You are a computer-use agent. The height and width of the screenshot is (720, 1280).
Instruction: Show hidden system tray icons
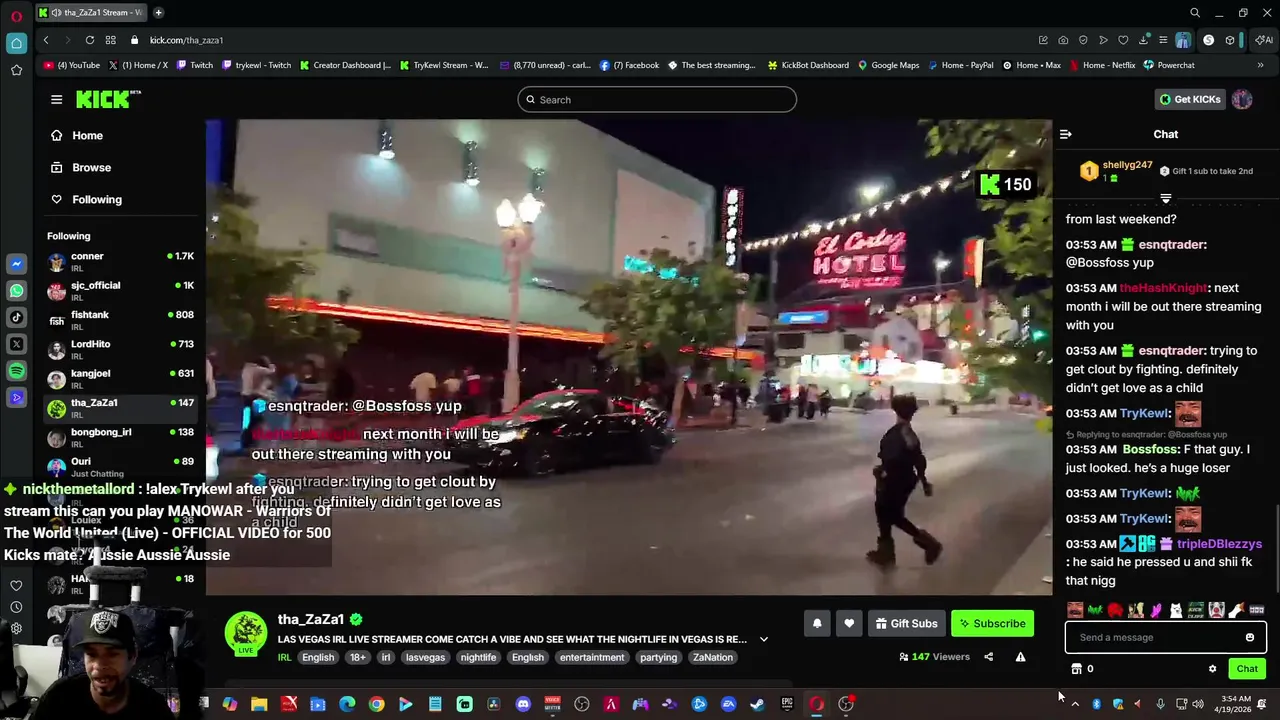point(1075,704)
